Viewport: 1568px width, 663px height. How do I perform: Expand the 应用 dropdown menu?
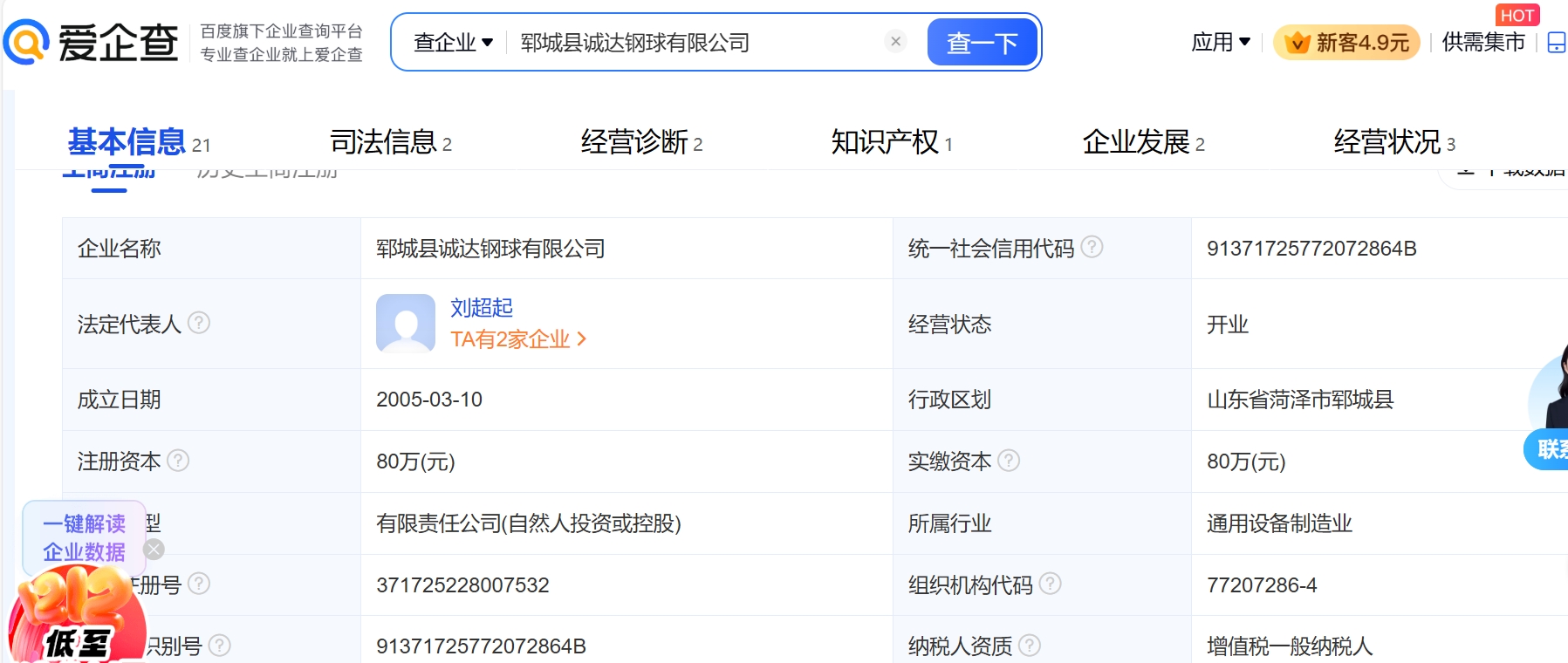pyautogui.click(x=1222, y=42)
